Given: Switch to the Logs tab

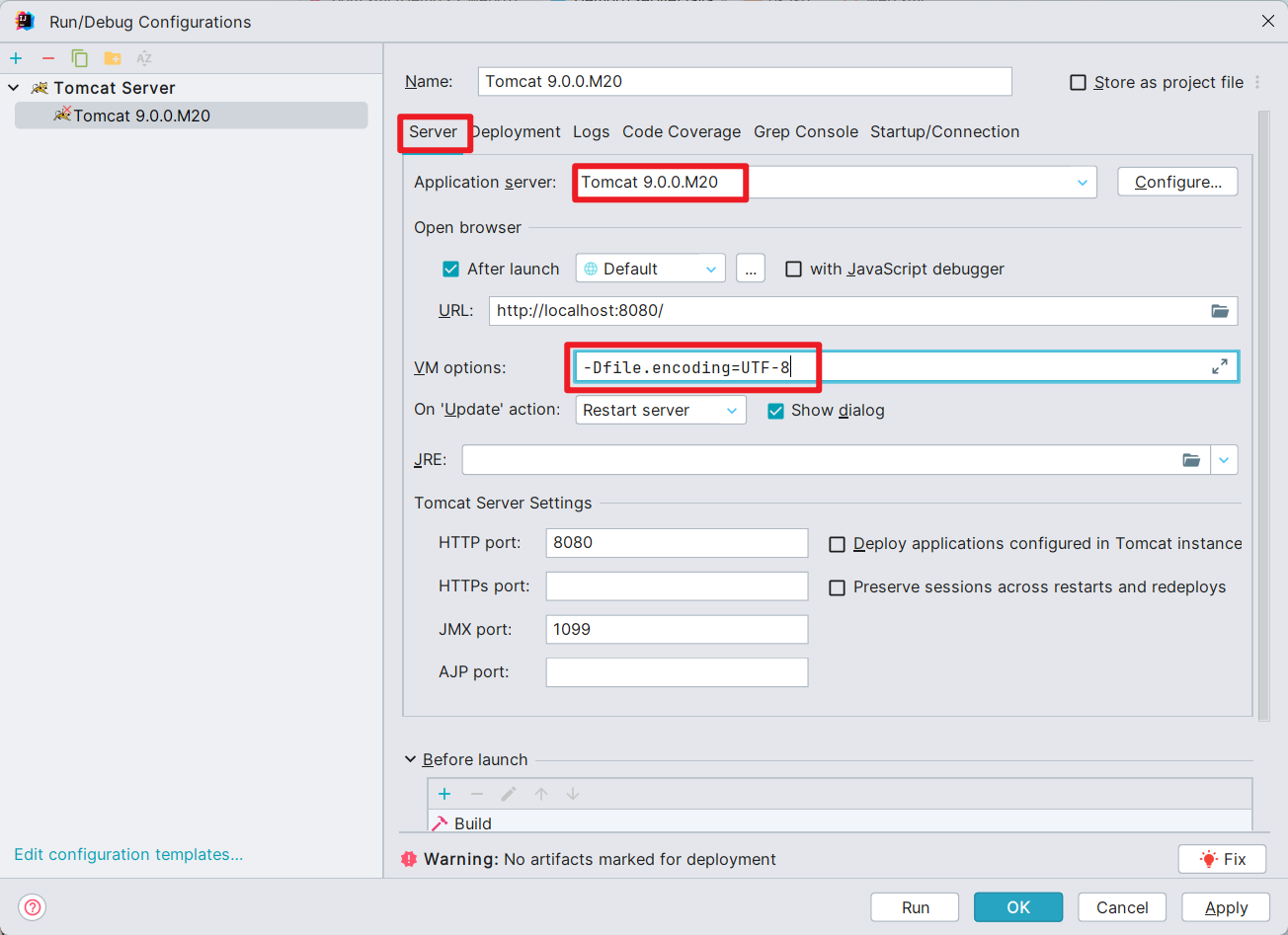Looking at the screenshot, I should pyautogui.click(x=591, y=131).
